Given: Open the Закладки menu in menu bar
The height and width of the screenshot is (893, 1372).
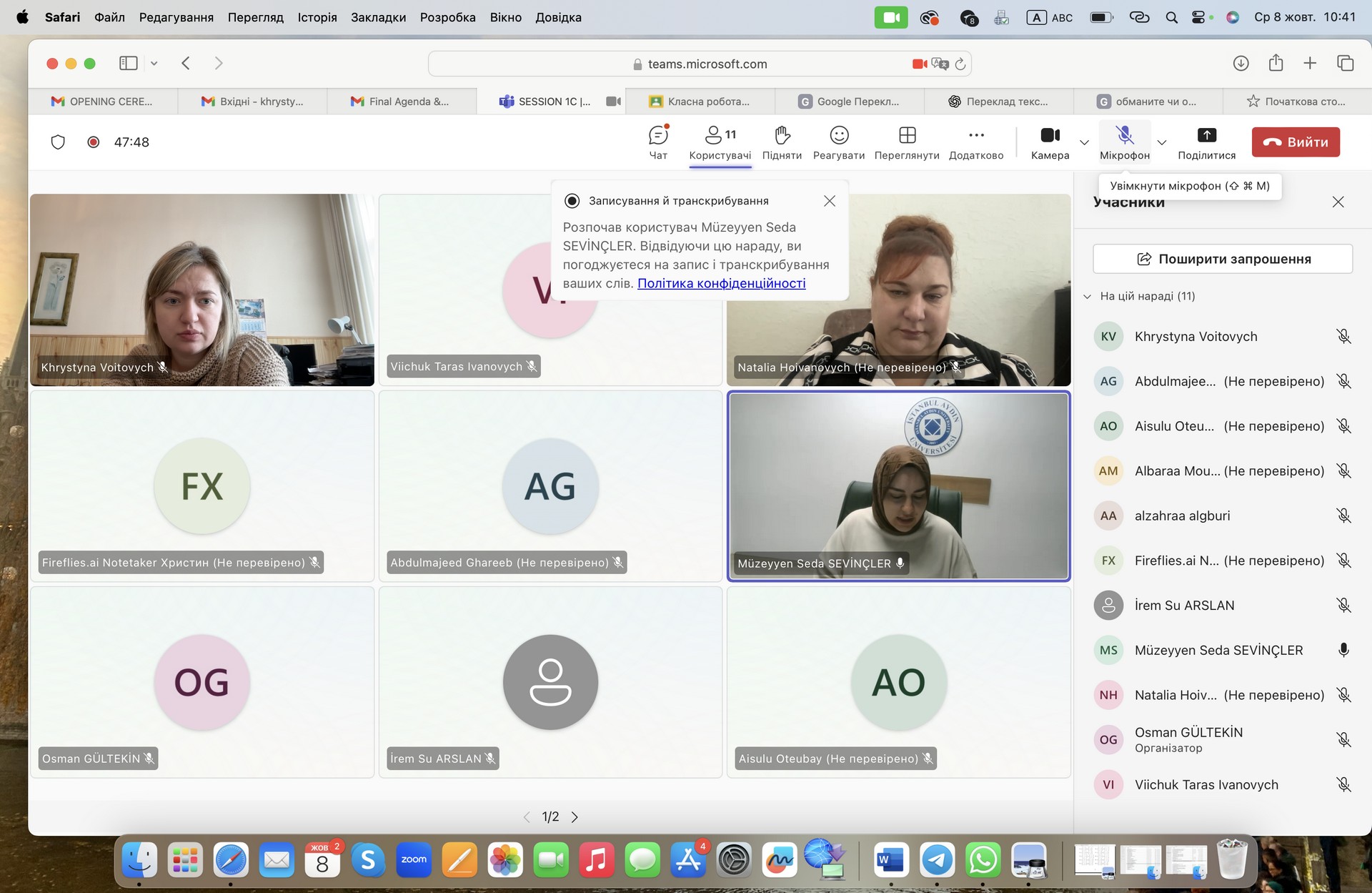Looking at the screenshot, I should (378, 17).
